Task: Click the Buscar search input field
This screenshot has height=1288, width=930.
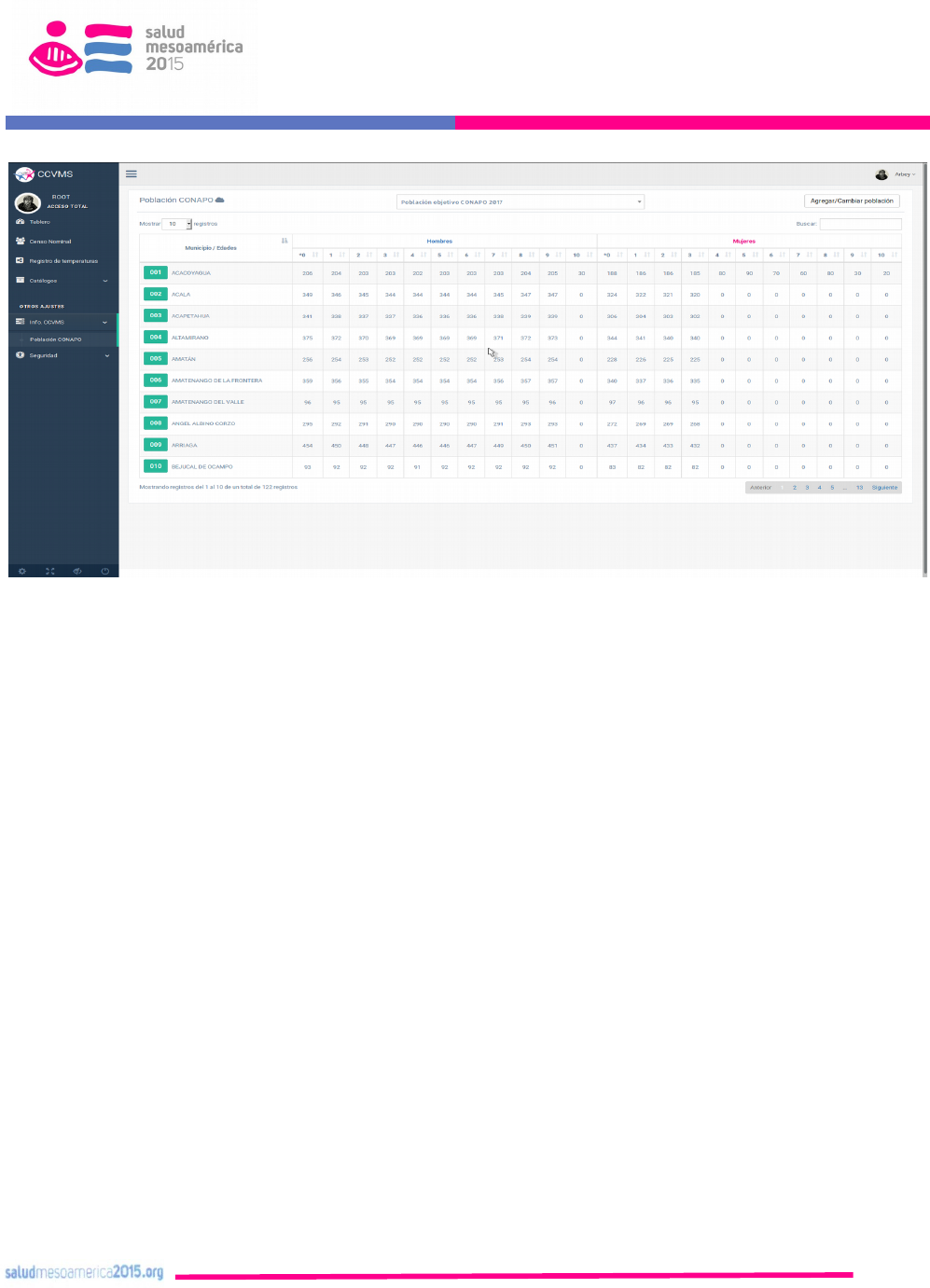Action: [860, 224]
